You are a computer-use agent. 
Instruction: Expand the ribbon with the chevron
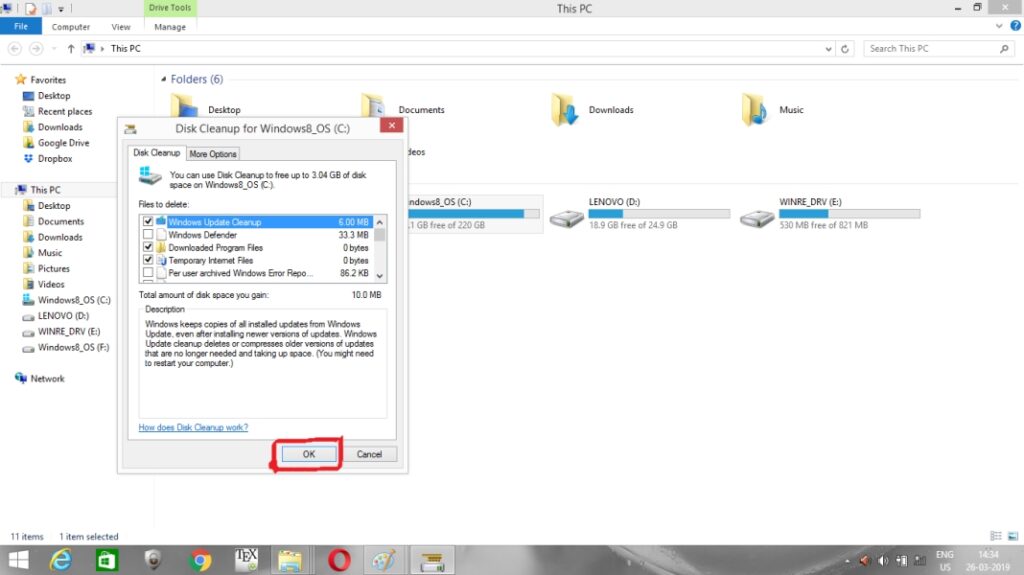click(x=999, y=26)
